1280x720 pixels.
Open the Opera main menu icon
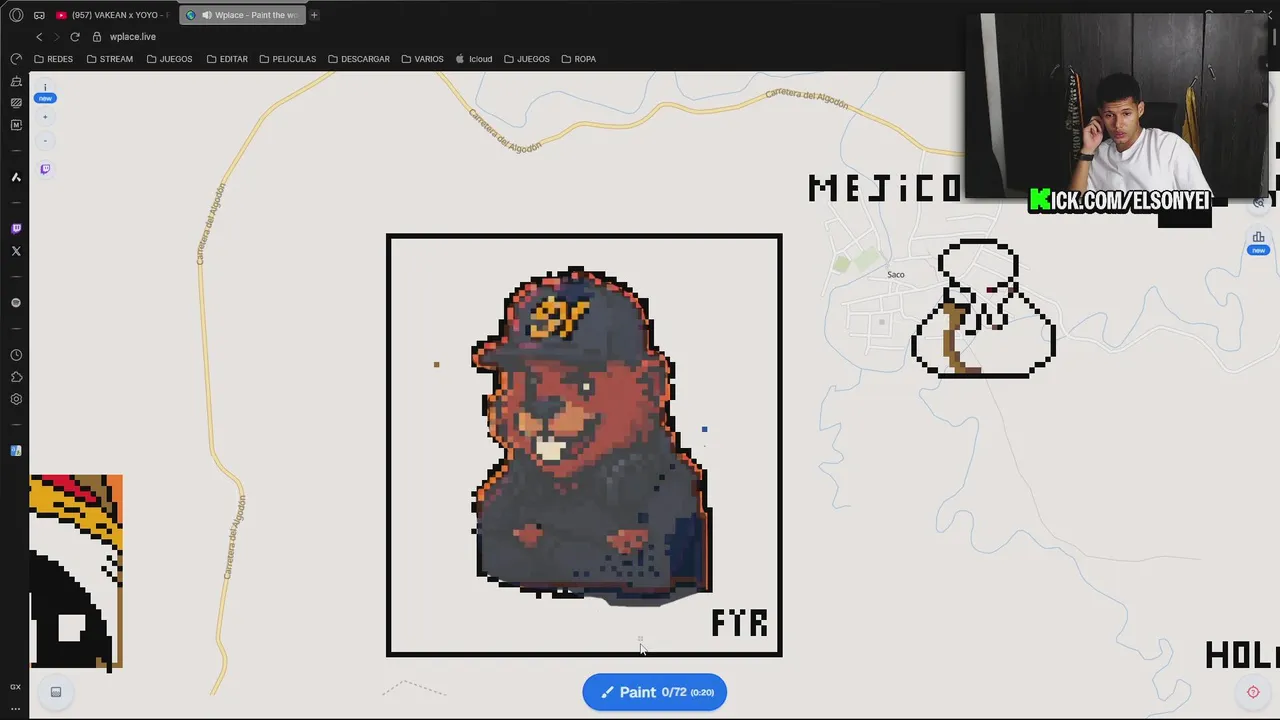[x=16, y=15]
